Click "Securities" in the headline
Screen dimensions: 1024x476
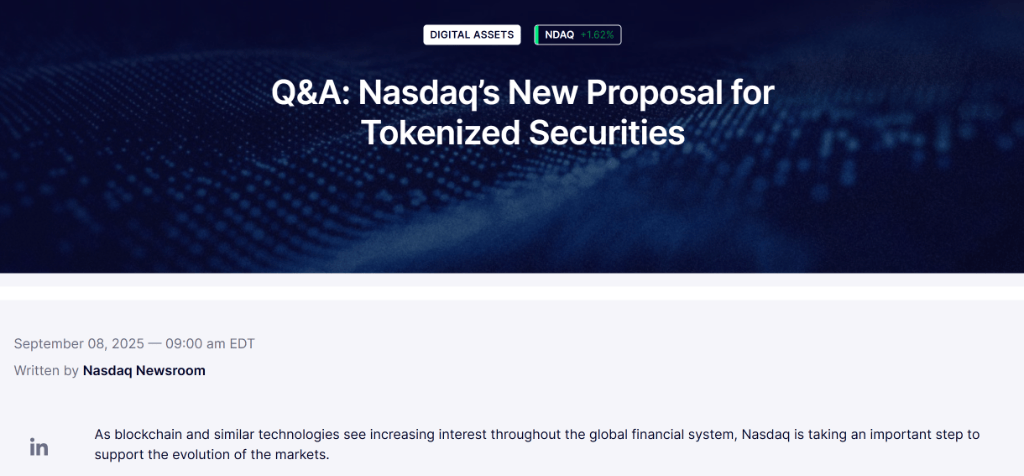614,132
